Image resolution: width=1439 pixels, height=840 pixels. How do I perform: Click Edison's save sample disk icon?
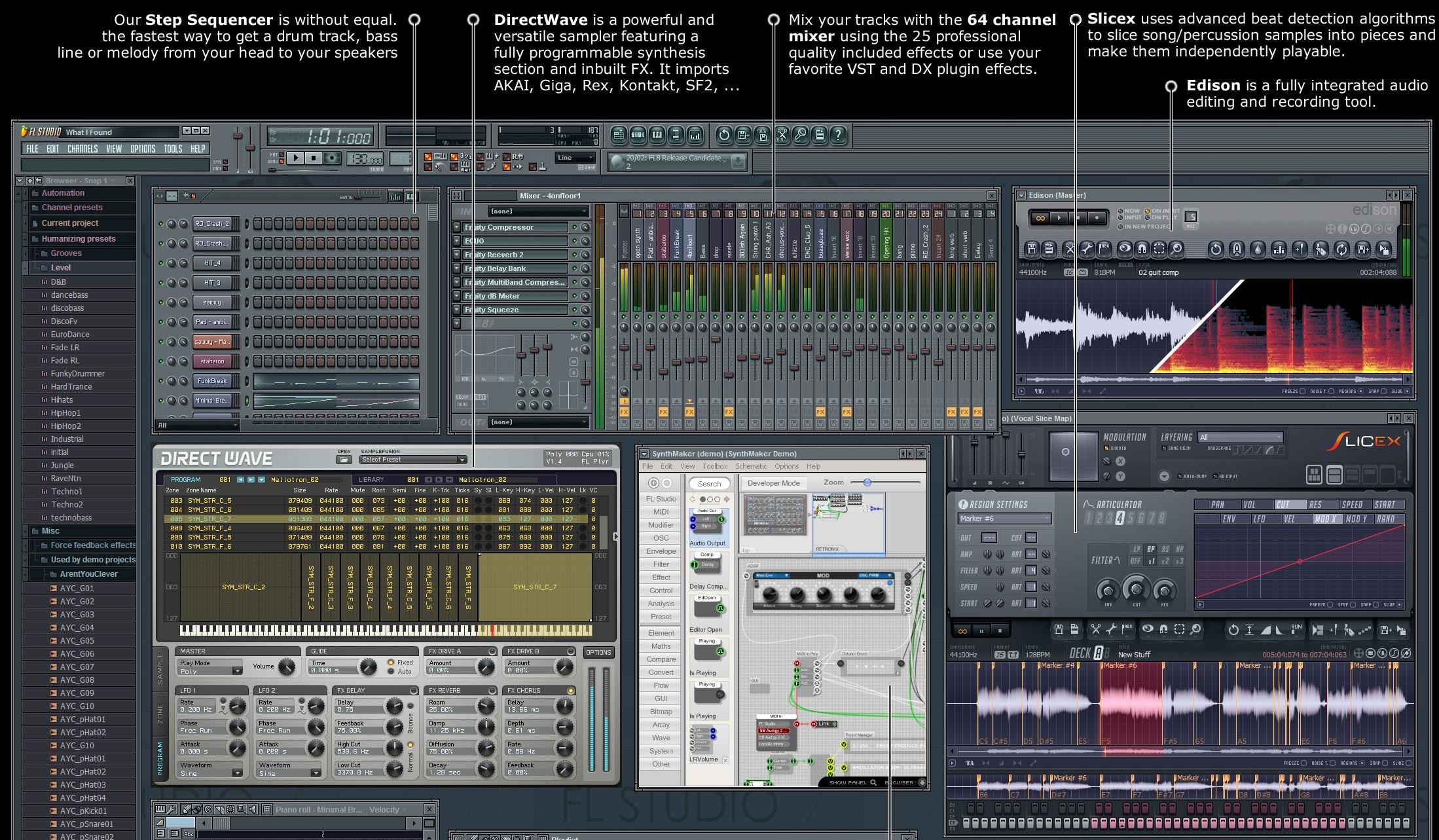pyautogui.click(x=1032, y=249)
